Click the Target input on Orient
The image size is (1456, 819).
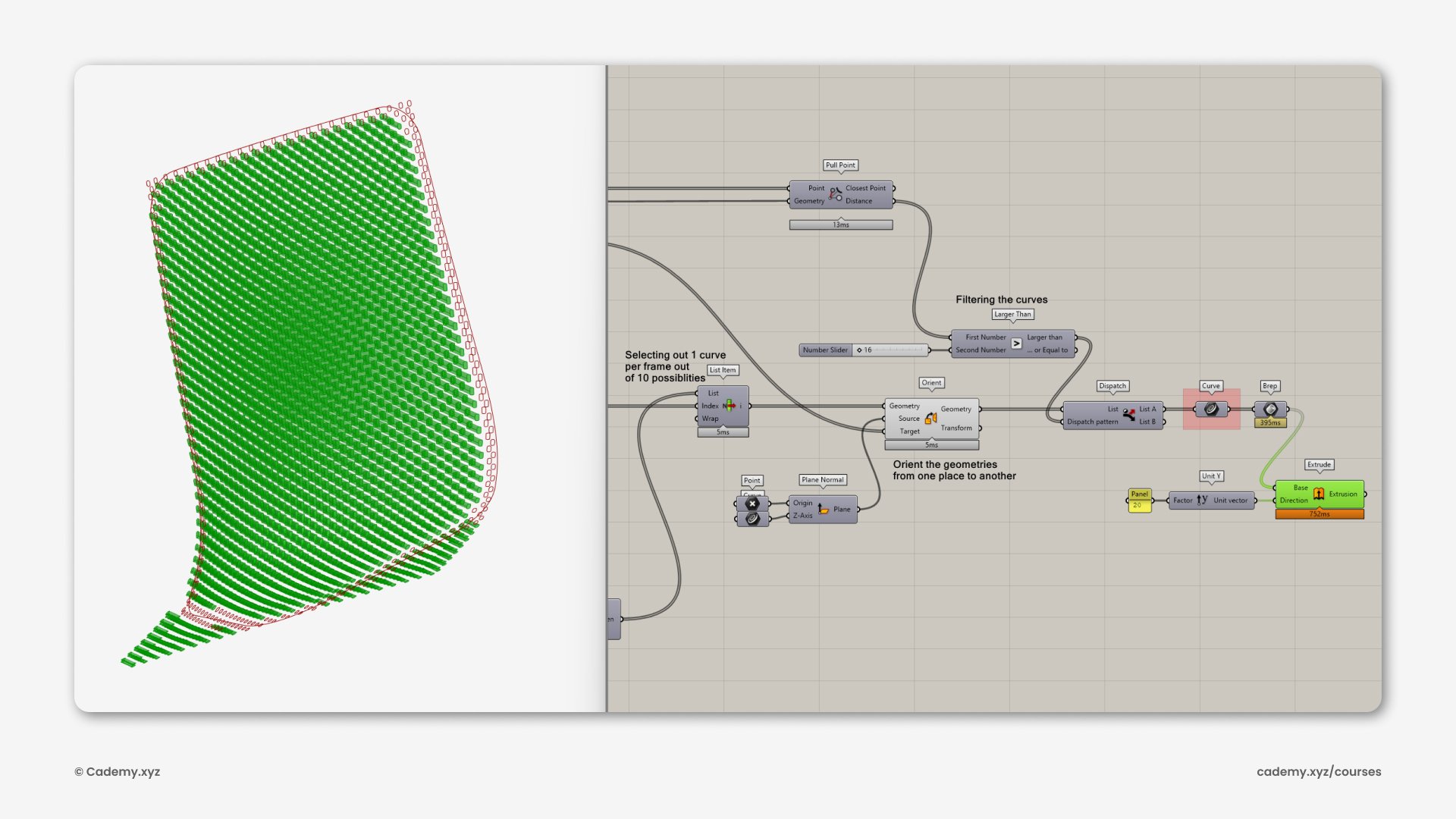(x=909, y=431)
